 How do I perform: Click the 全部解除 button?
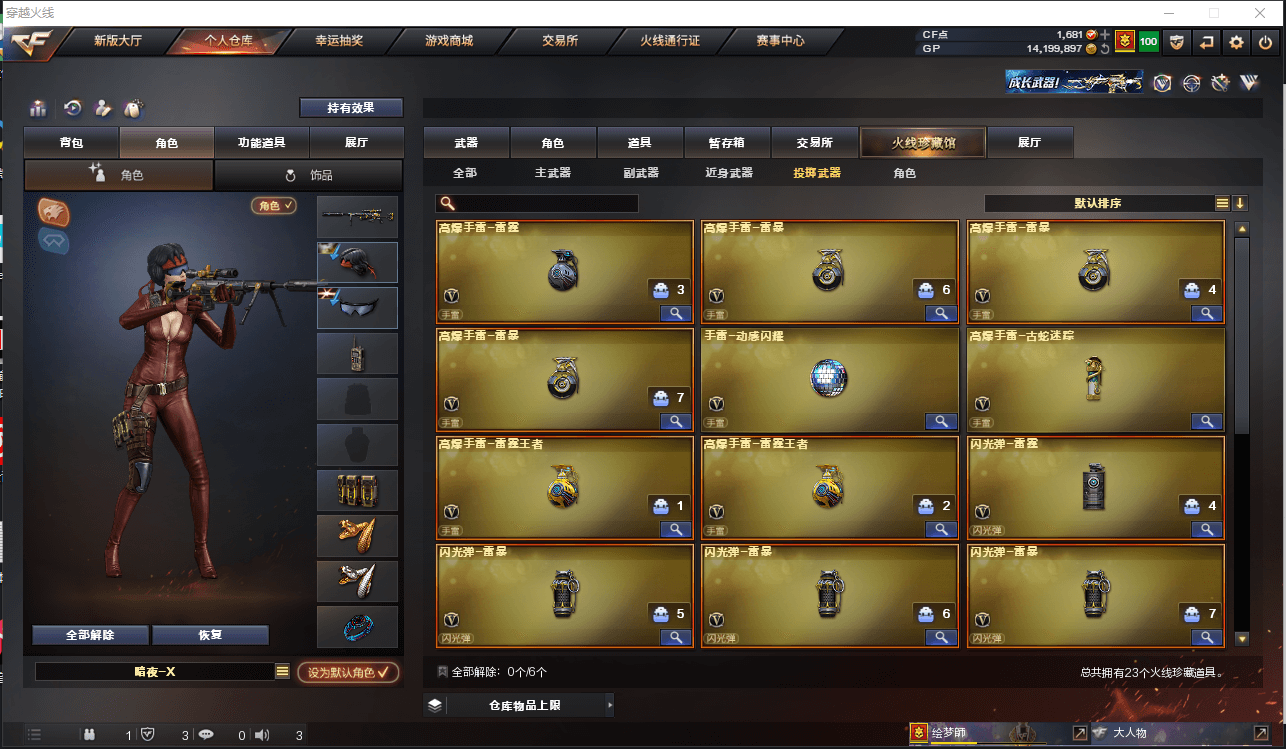pos(90,635)
